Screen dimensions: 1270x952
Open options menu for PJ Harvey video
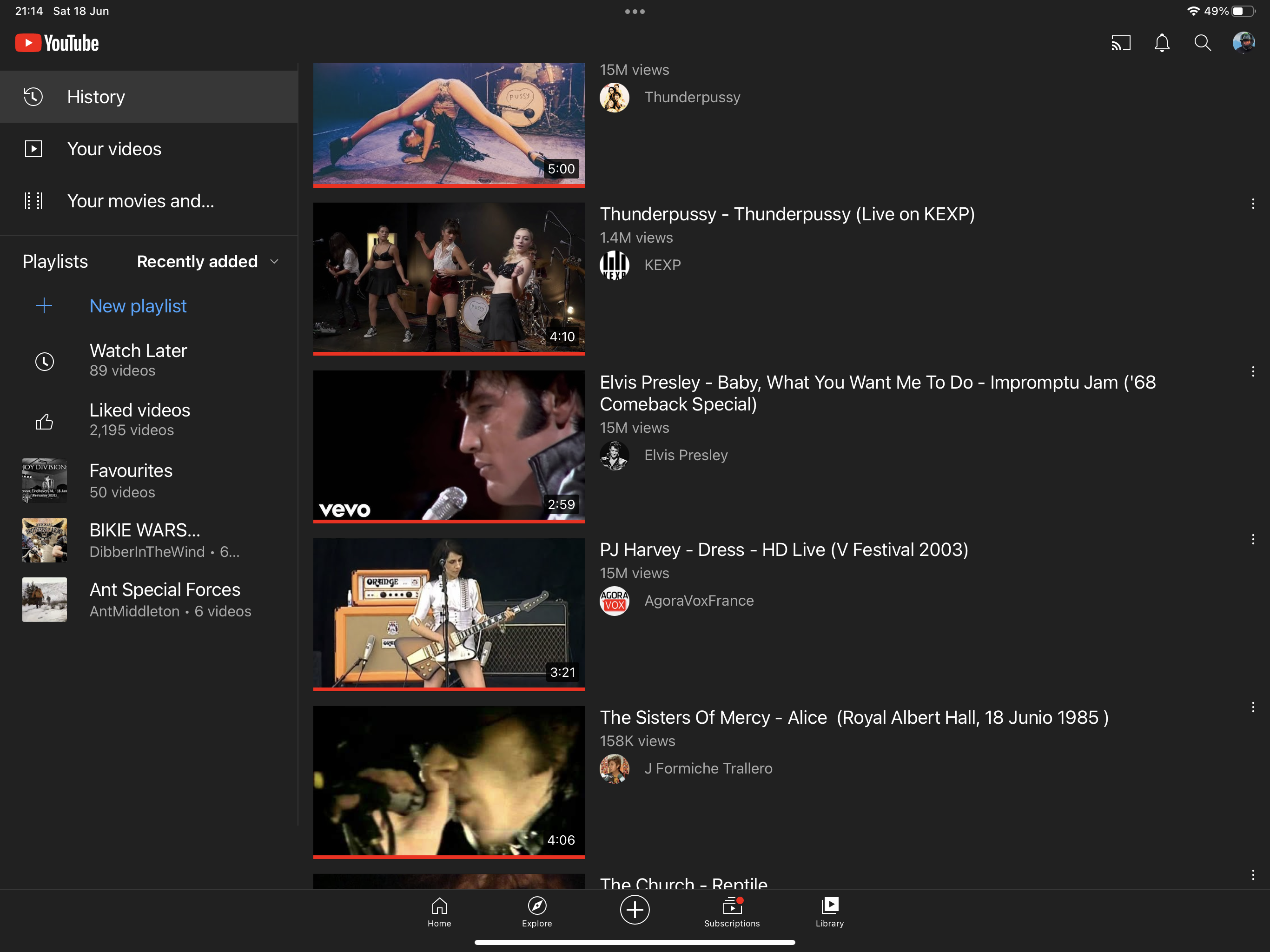click(x=1252, y=539)
